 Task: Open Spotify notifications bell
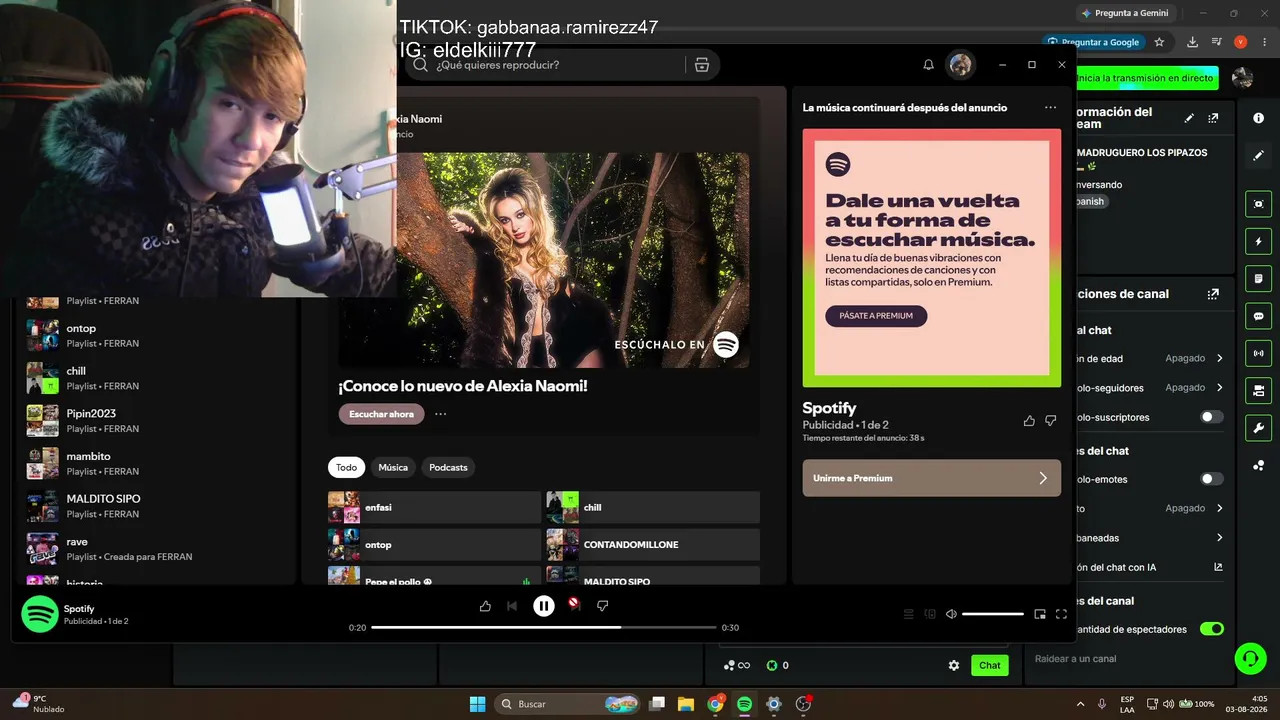[928, 65]
